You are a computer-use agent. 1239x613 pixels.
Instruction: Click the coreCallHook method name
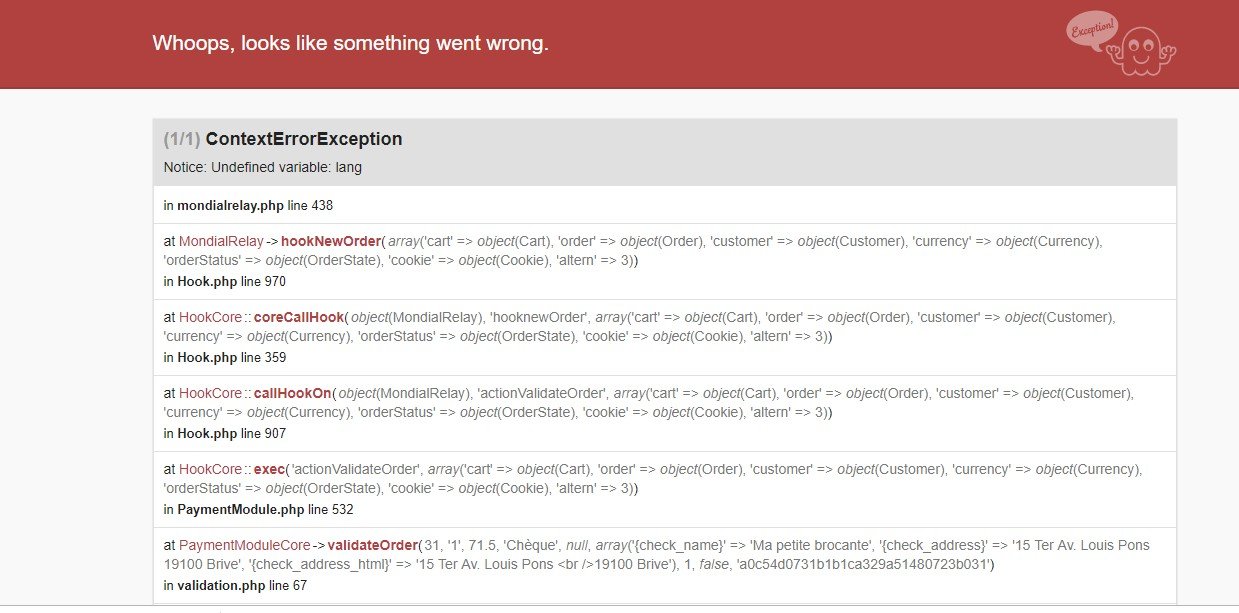click(x=299, y=317)
